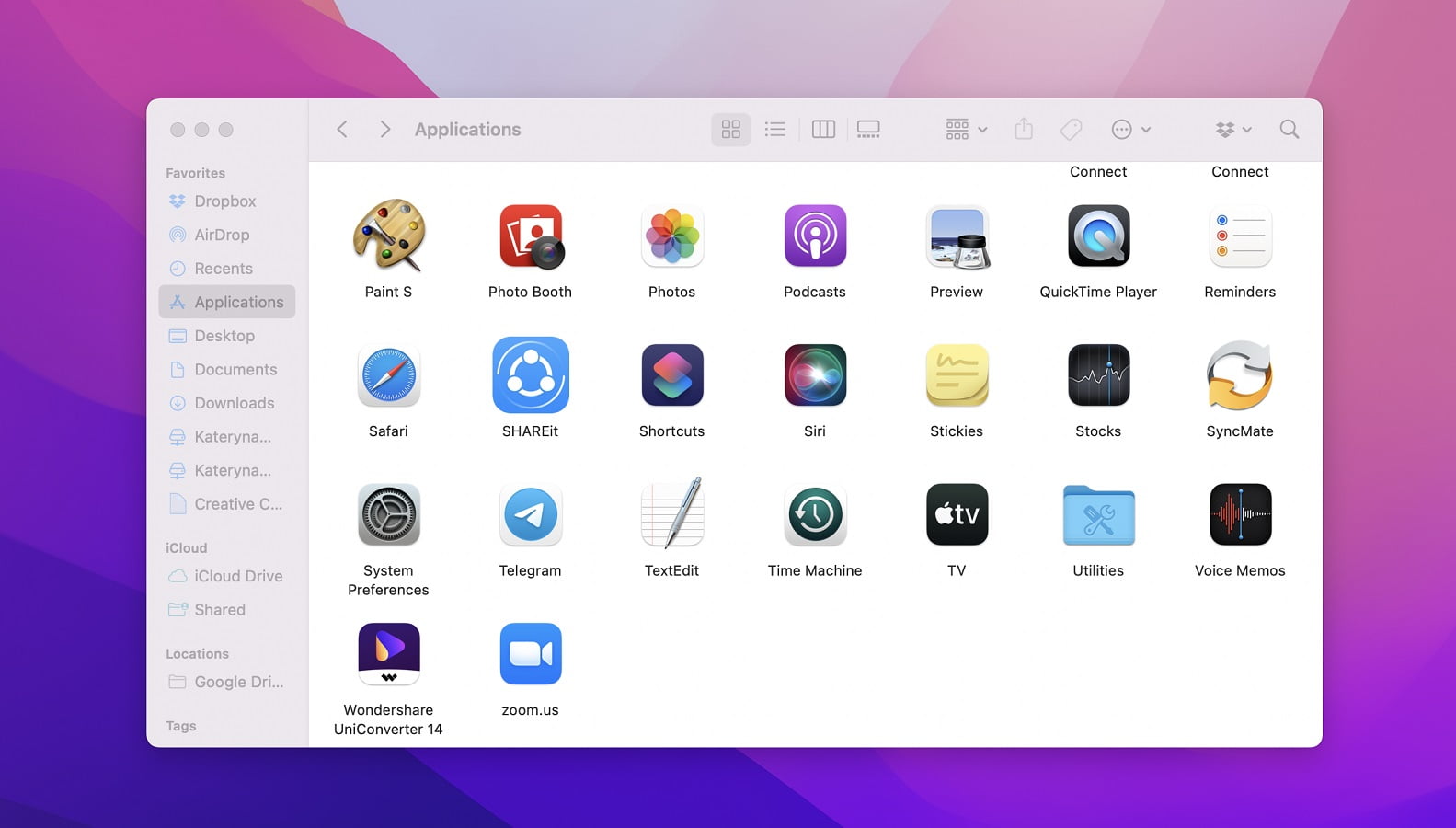Open the Dropbox toolbar dropdown
The image size is (1456, 828).
[x=1232, y=130]
